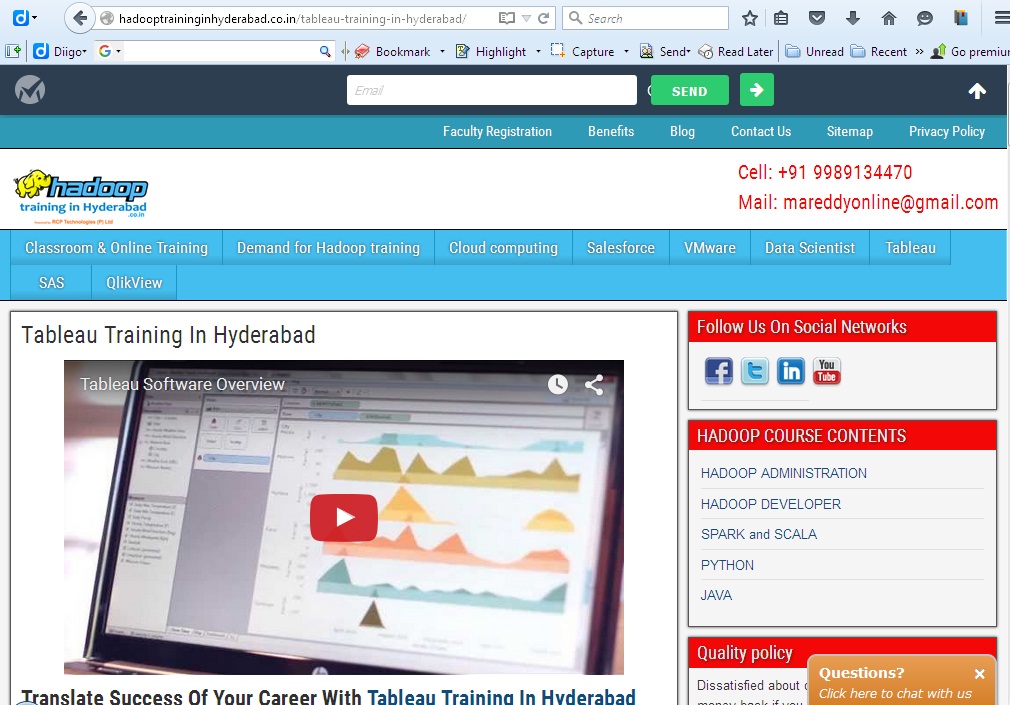This screenshot has height=705, width=1010.
Task: Open the browser hamburger menu
Action: (x=1002, y=18)
